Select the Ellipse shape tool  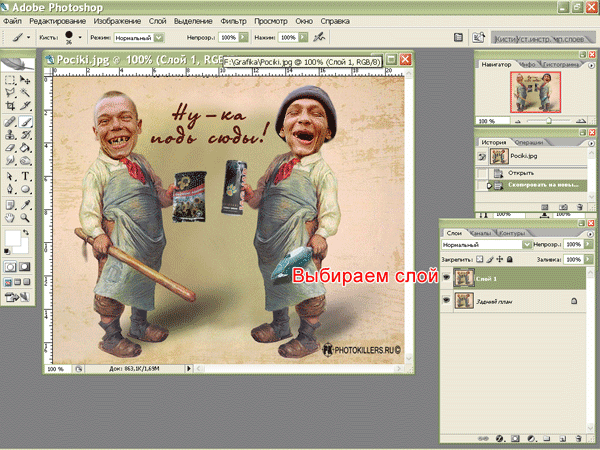tap(25, 189)
